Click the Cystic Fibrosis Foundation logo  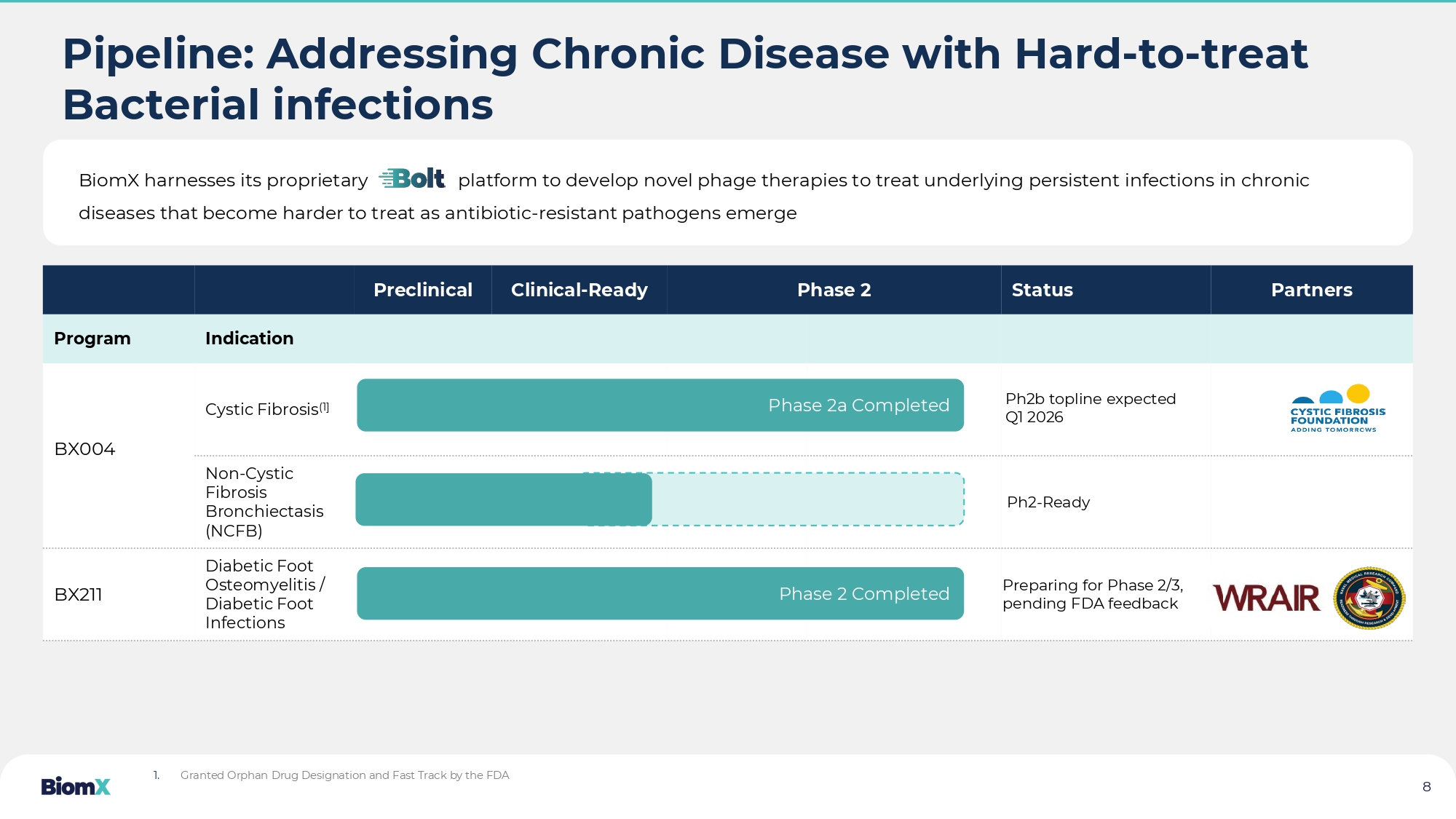point(1337,409)
